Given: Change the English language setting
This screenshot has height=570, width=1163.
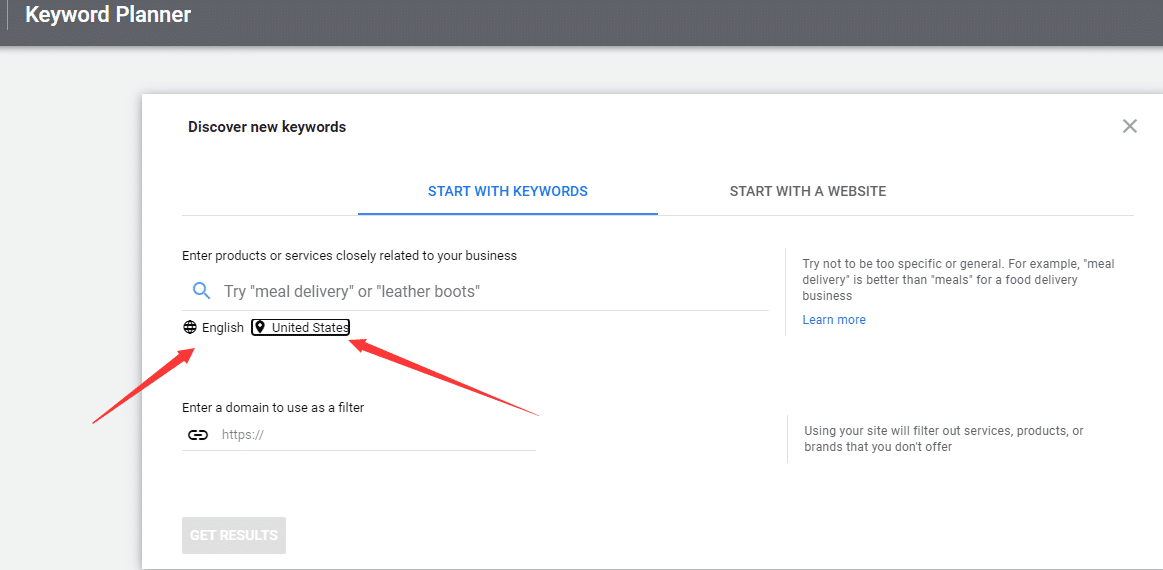Looking at the screenshot, I should click(223, 327).
